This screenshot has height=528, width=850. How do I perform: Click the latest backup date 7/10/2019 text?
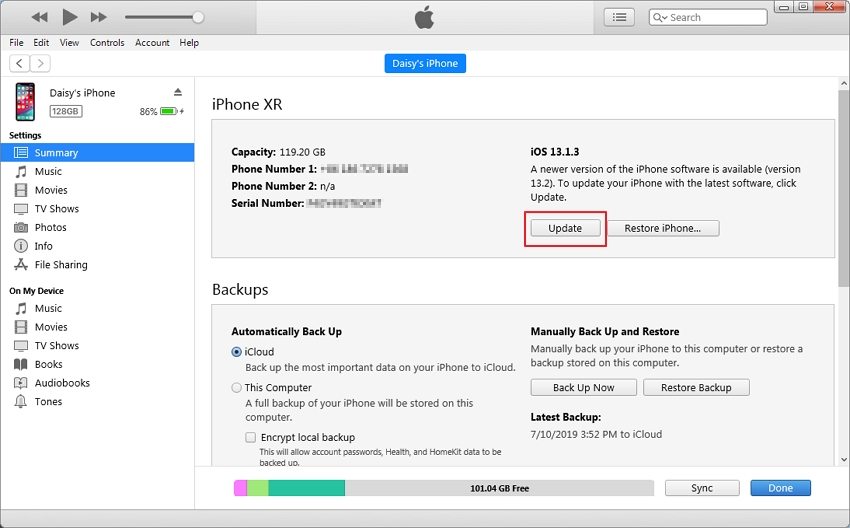coord(596,434)
